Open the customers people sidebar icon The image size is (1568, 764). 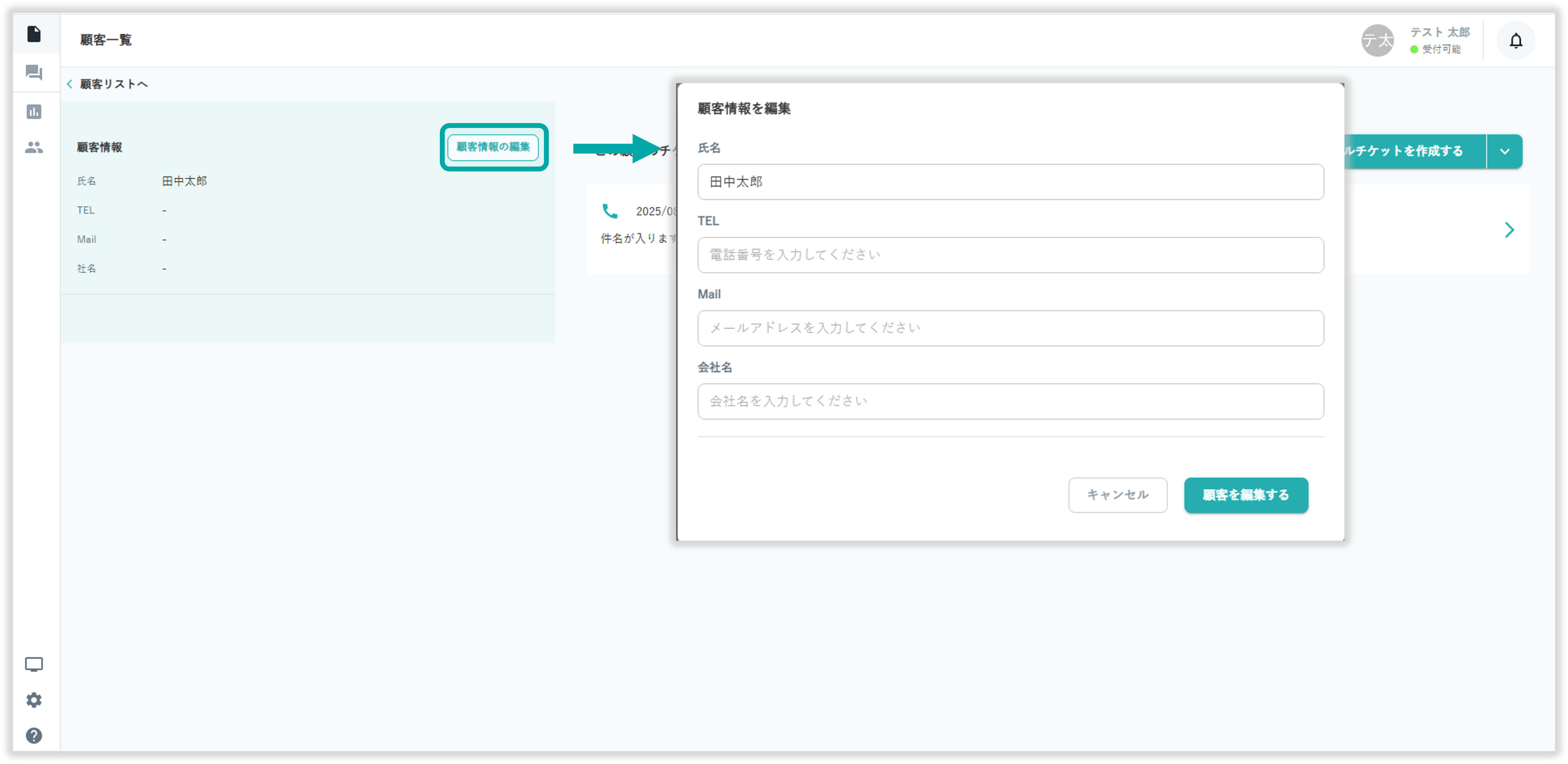click(34, 147)
